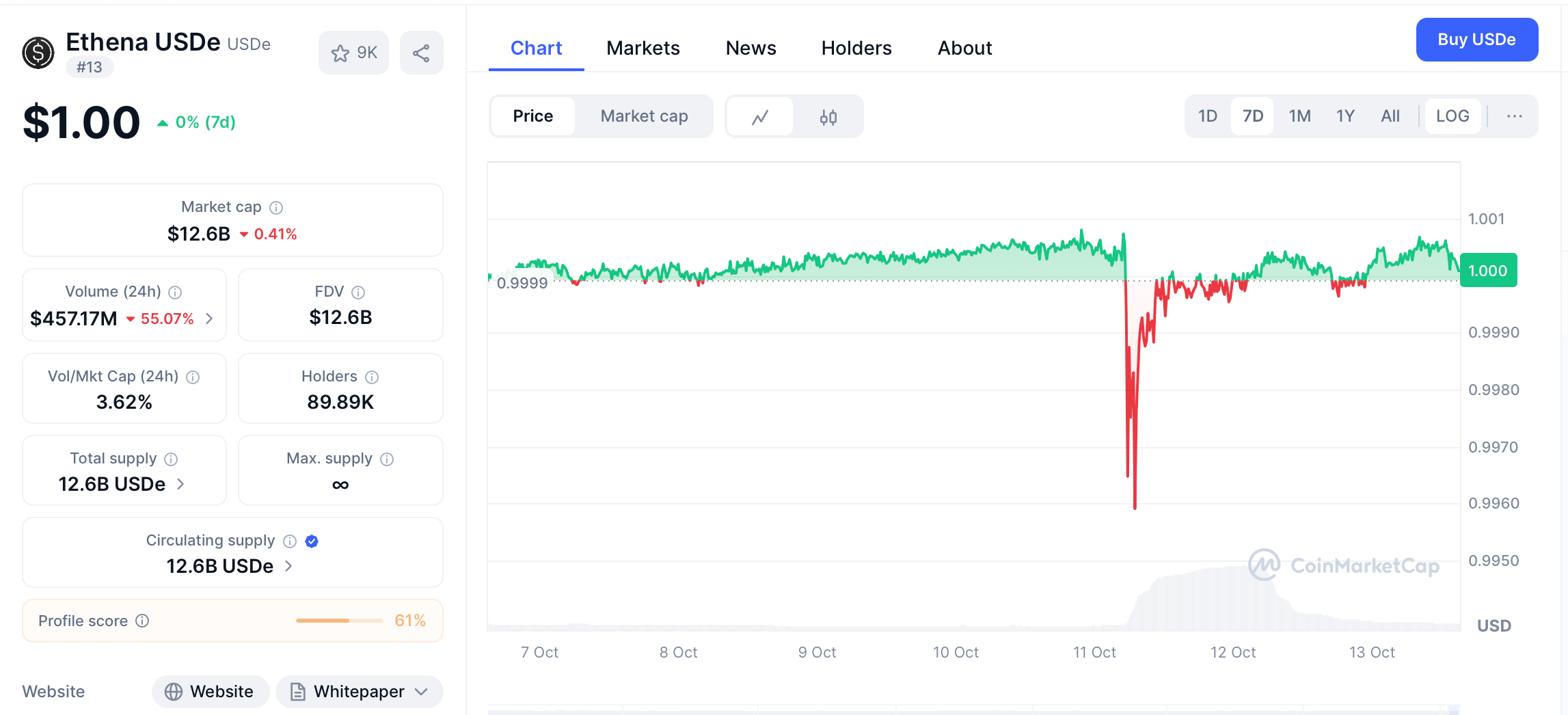This screenshot has width=1568, height=715.
Task: Select the Market cap chart toggle
Action: pos(644,116)
